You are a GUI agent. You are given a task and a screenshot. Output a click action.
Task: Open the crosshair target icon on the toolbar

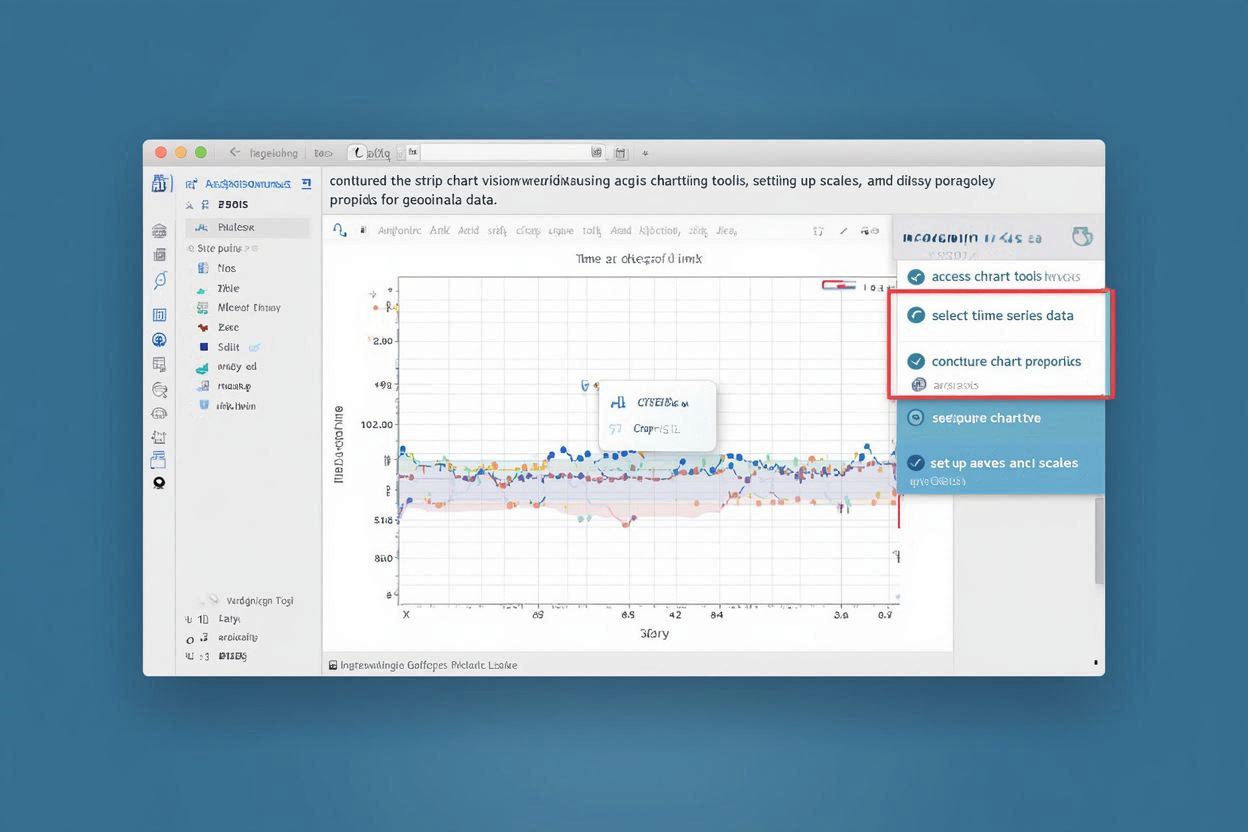coord(818,230)
